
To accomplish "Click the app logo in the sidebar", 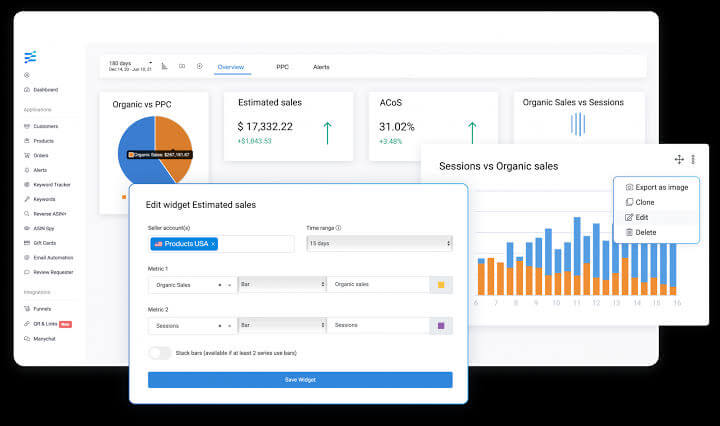I will coord(30,57).
